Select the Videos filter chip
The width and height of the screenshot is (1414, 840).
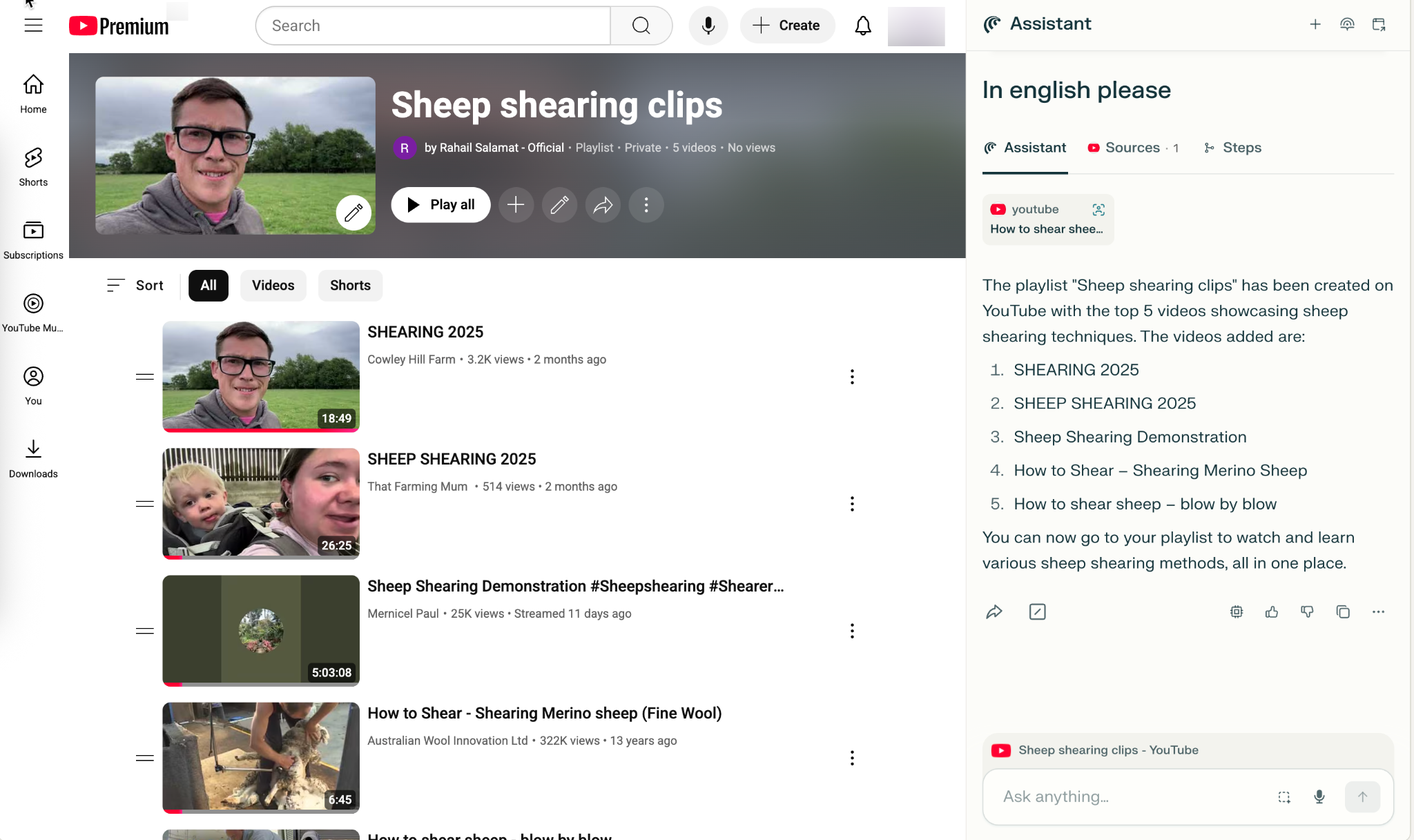click(273, 285)
